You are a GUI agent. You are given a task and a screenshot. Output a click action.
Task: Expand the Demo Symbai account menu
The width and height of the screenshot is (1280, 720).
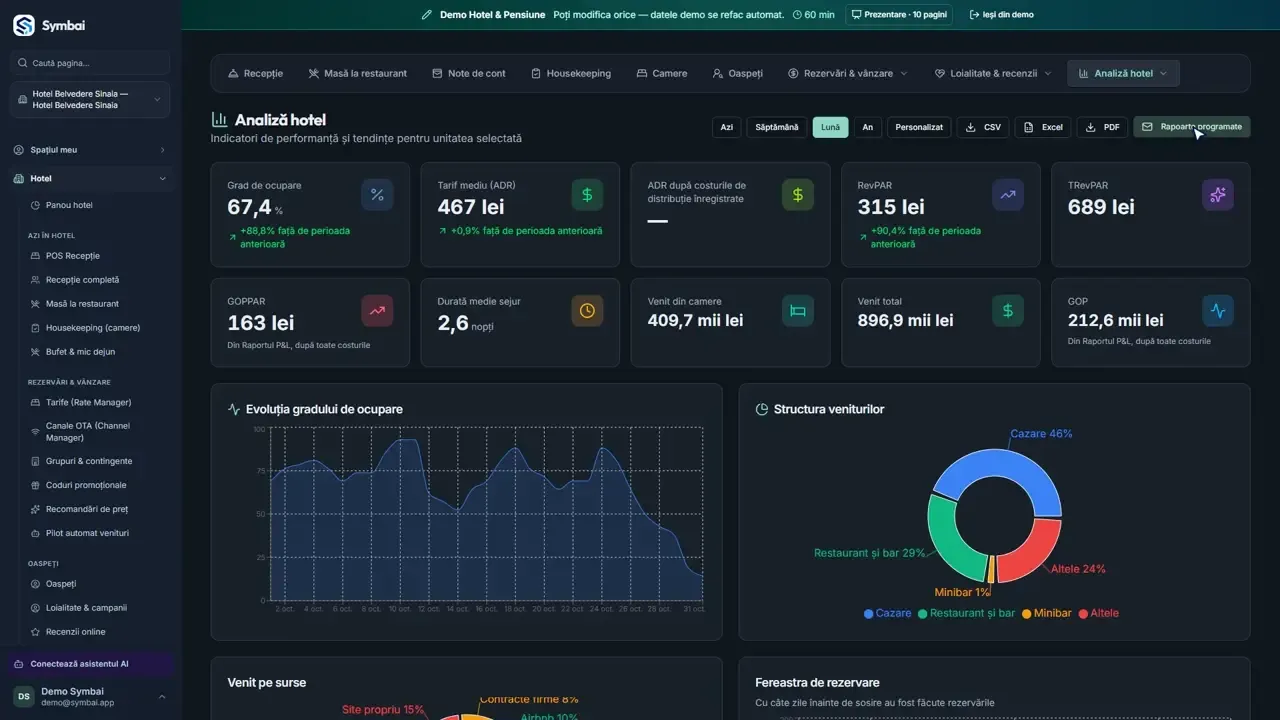(90, 696)
